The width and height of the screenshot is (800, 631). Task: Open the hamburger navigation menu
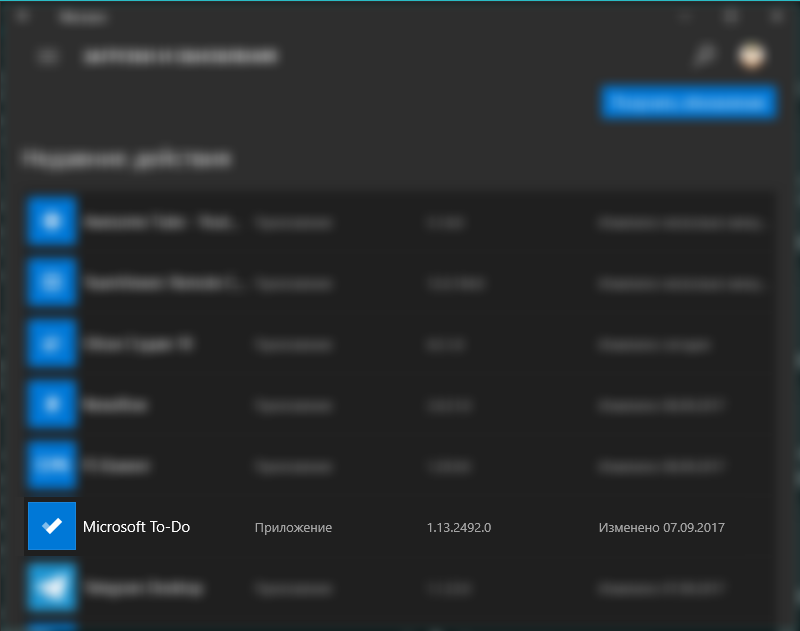coord(47,56)
